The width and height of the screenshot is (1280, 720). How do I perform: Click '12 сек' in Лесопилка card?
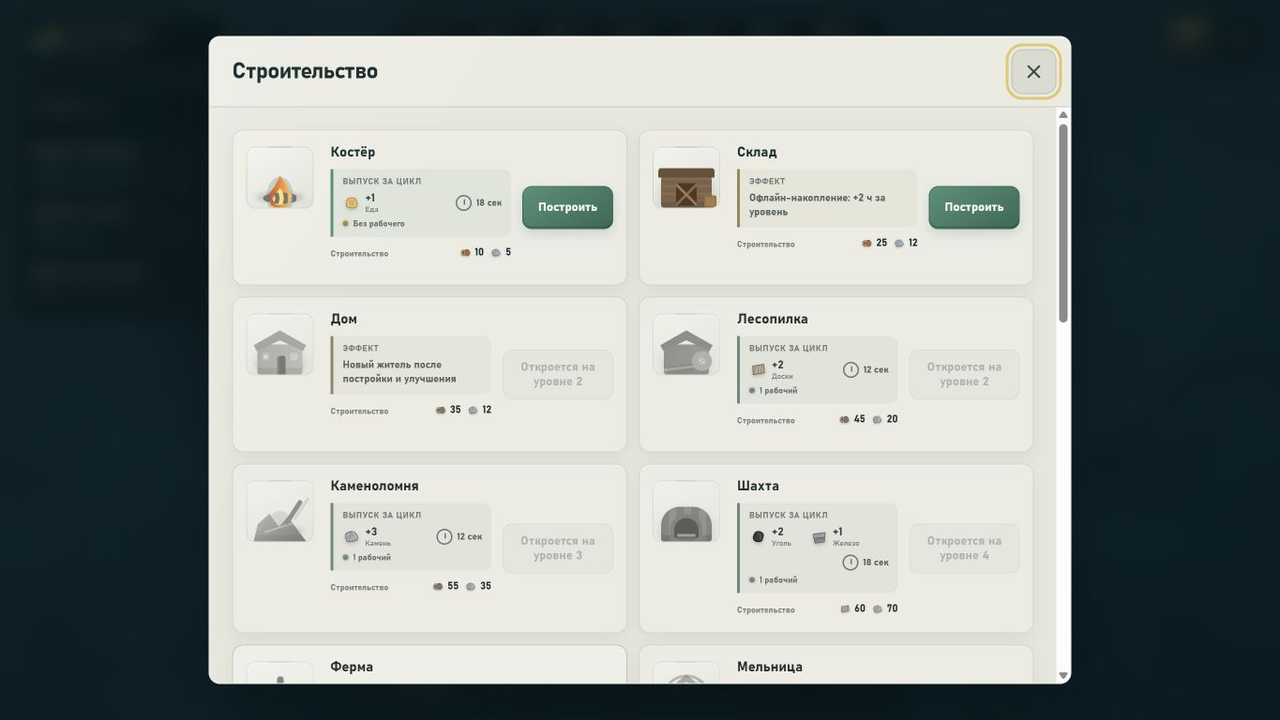coord(875,370)
